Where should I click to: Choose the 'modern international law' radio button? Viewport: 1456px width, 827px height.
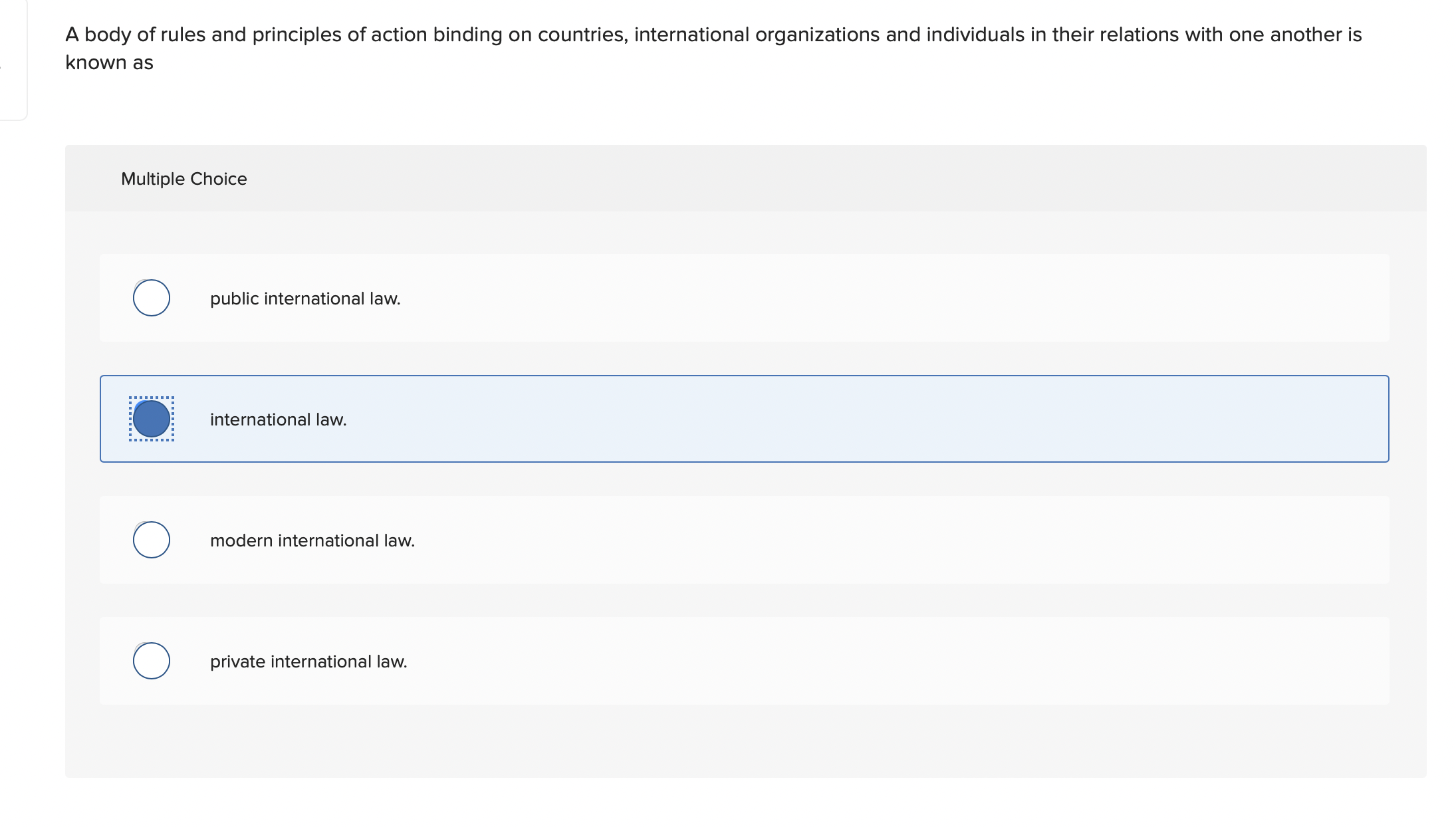pos(152,540)
